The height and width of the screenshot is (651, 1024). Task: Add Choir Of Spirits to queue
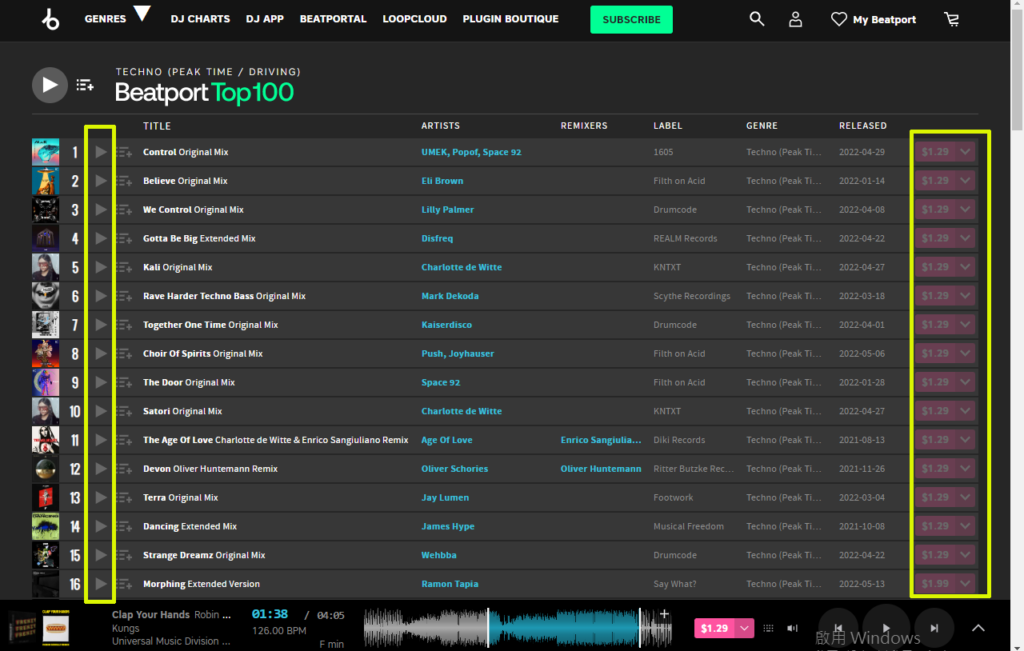(x=124, y=353)
